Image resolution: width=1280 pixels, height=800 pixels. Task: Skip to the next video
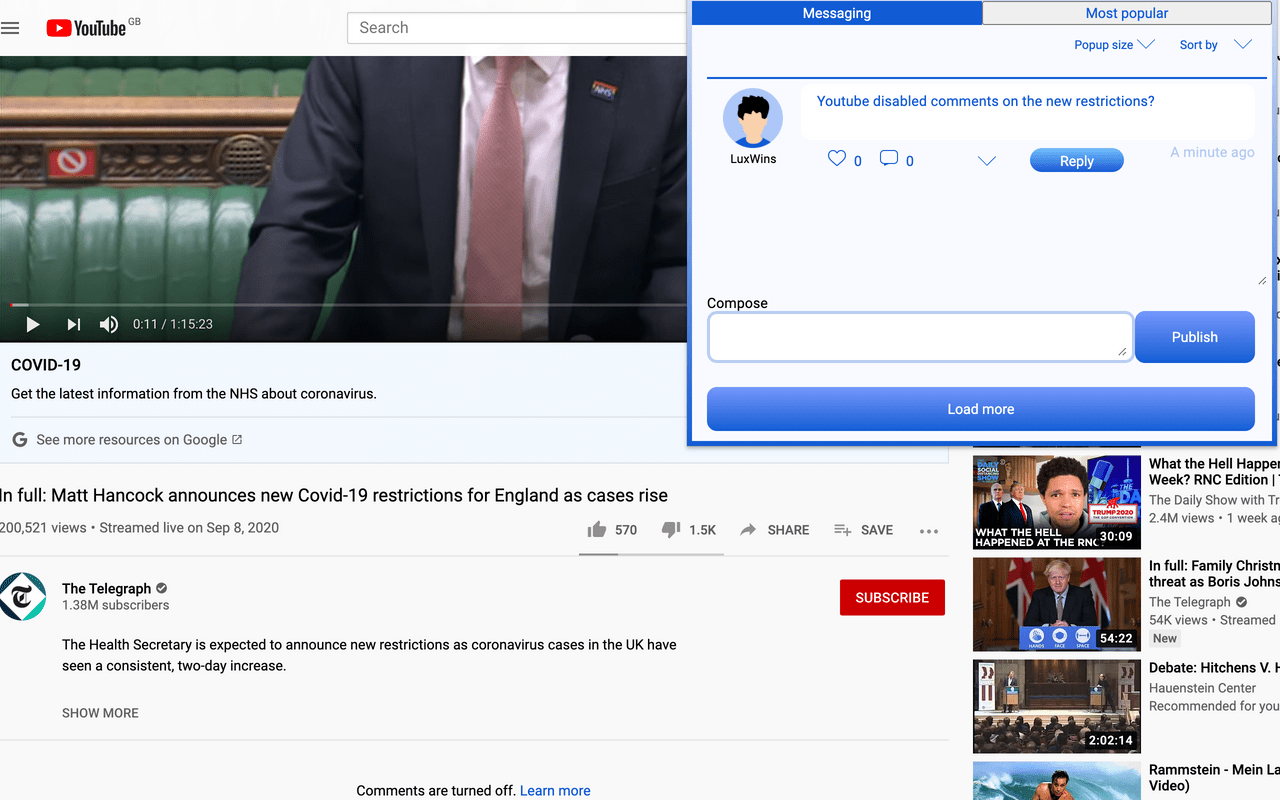71,324
